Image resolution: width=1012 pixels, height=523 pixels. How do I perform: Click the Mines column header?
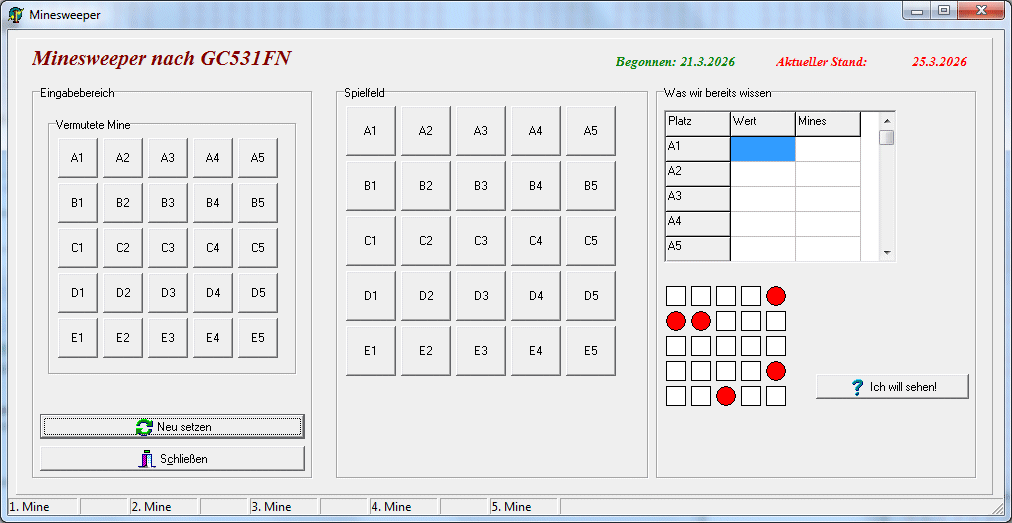coord(827,122)
